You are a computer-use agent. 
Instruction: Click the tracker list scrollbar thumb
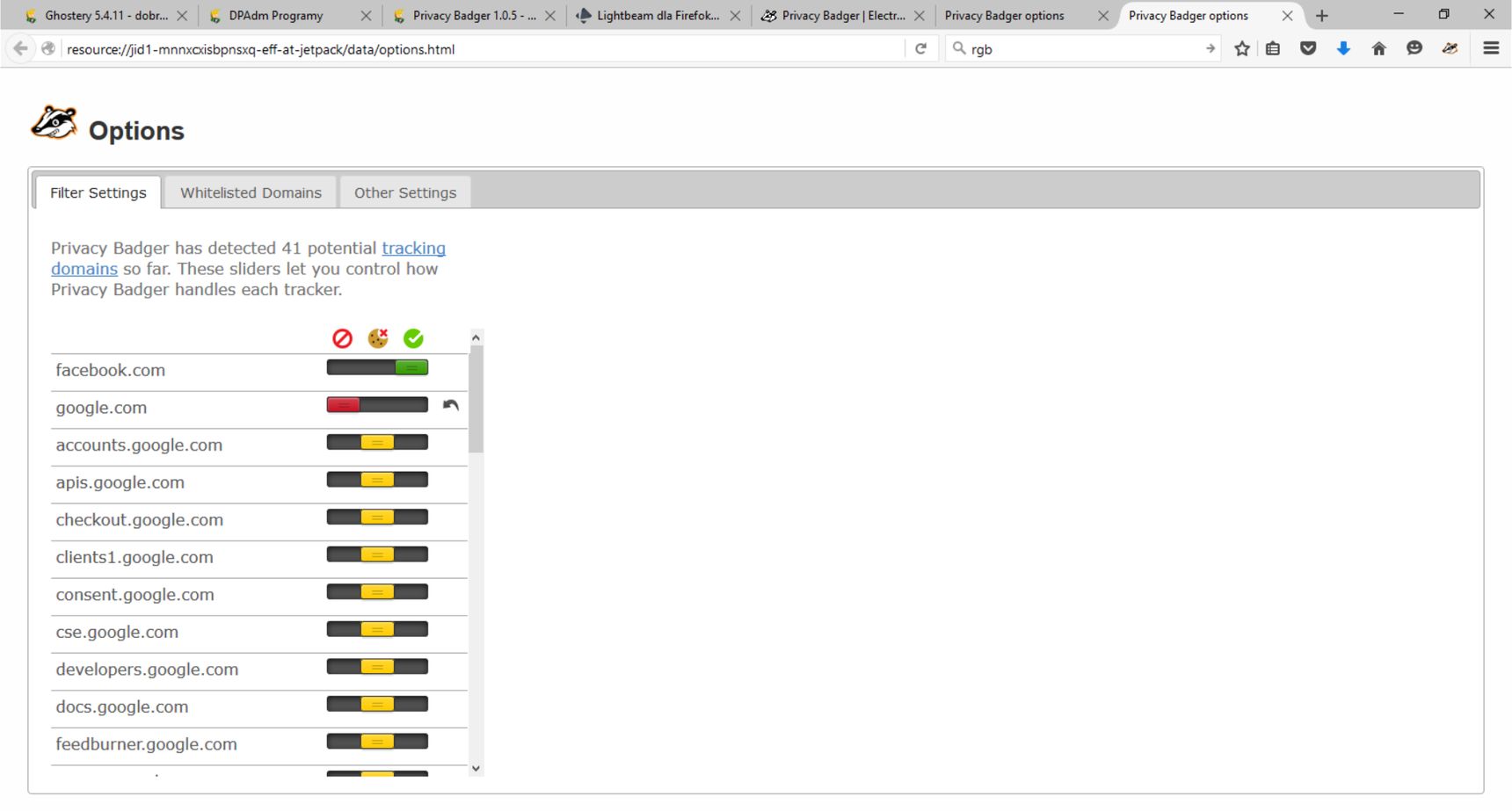point(476,400)
